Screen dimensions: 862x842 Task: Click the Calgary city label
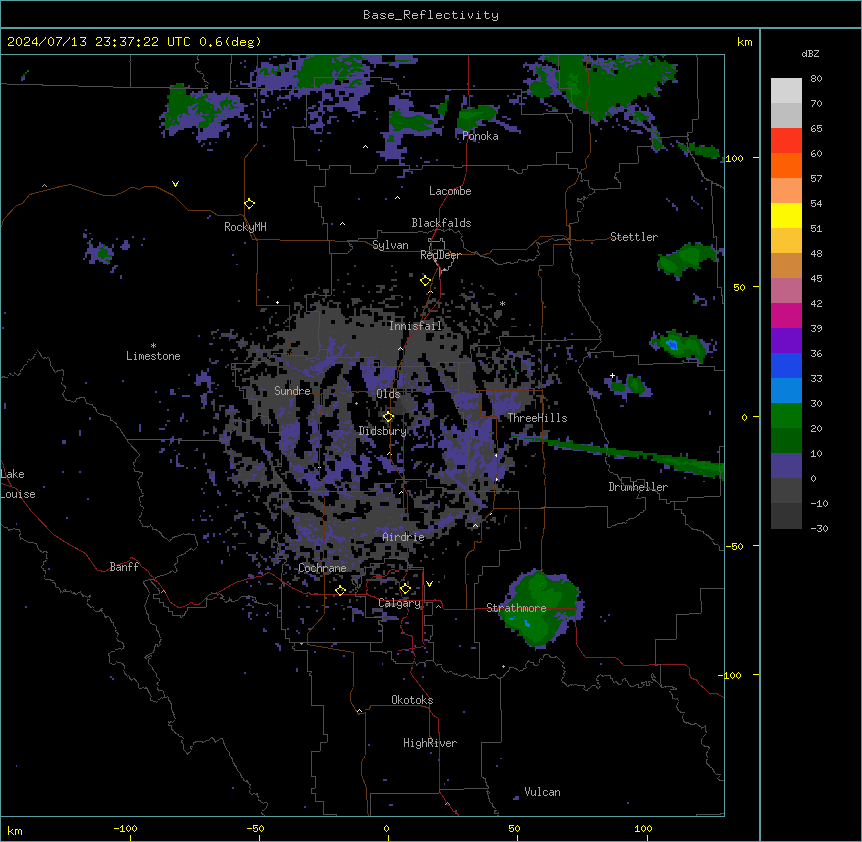click(x=400, y=603)
